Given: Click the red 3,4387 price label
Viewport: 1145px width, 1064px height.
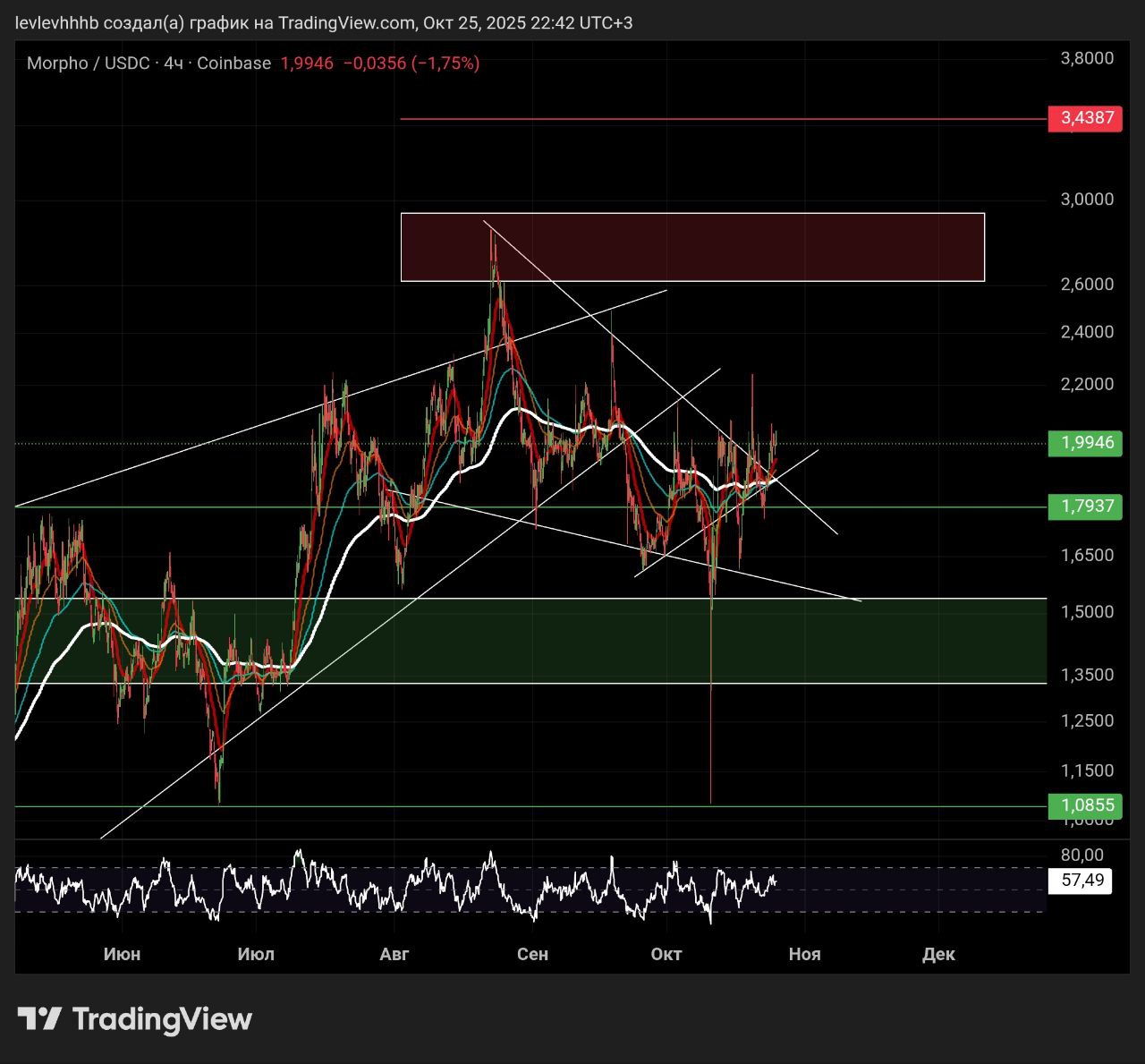Looking at the screenshot, I should tap(1084, 118).
